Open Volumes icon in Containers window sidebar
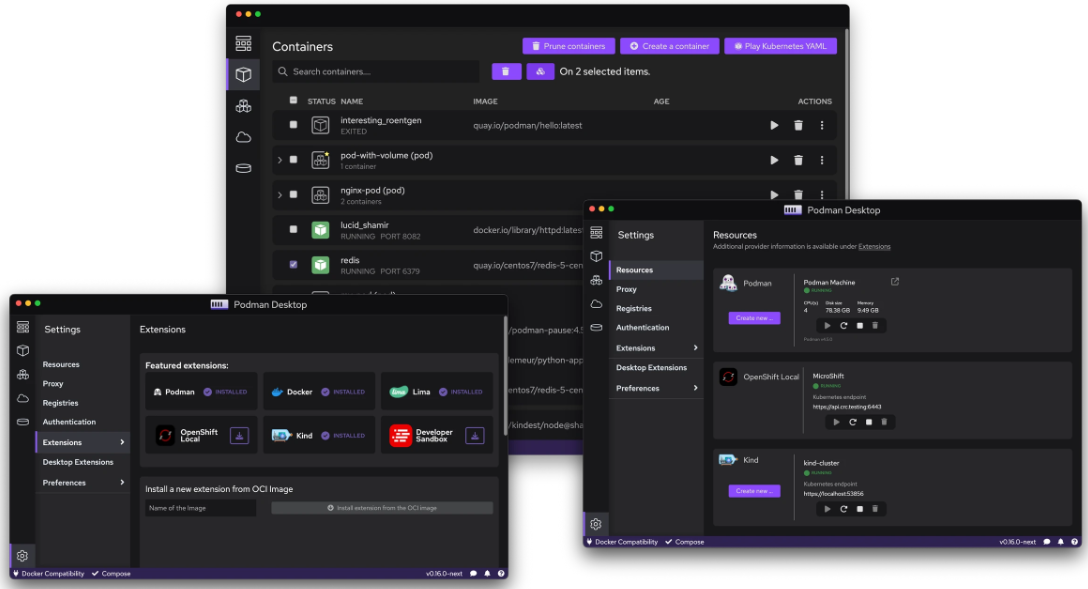The height and width of the screenshot is (589, 1088). pyautogui.click(x=244, y=169)
